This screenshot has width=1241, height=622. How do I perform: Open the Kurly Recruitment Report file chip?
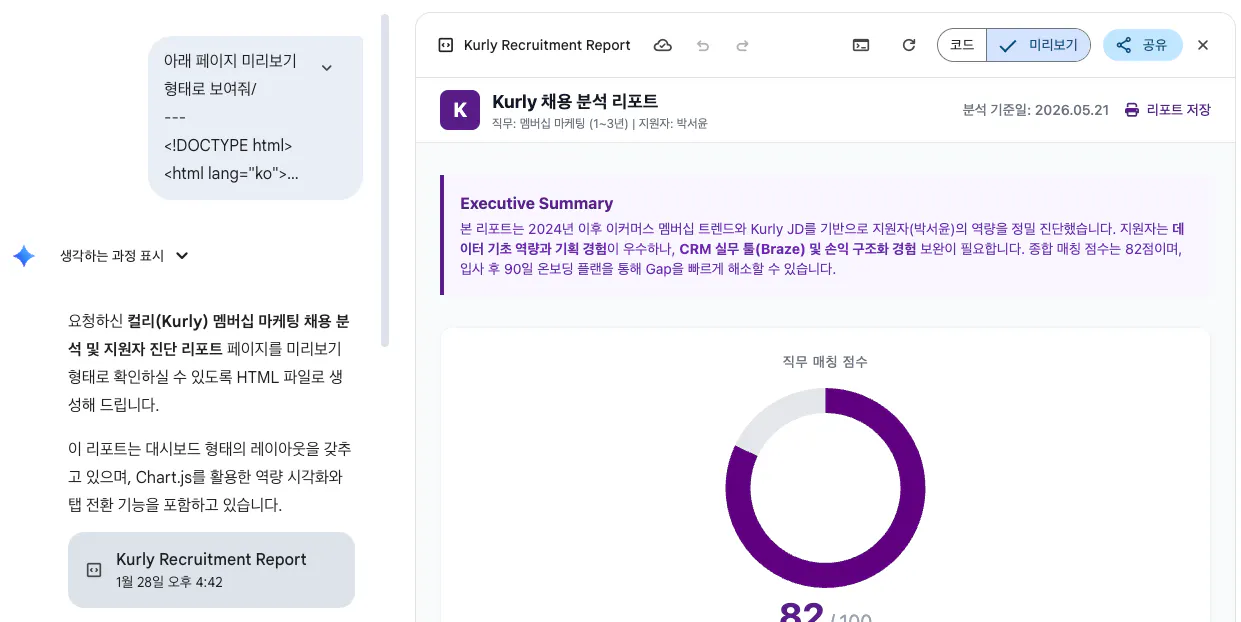(x=211, y=569)
